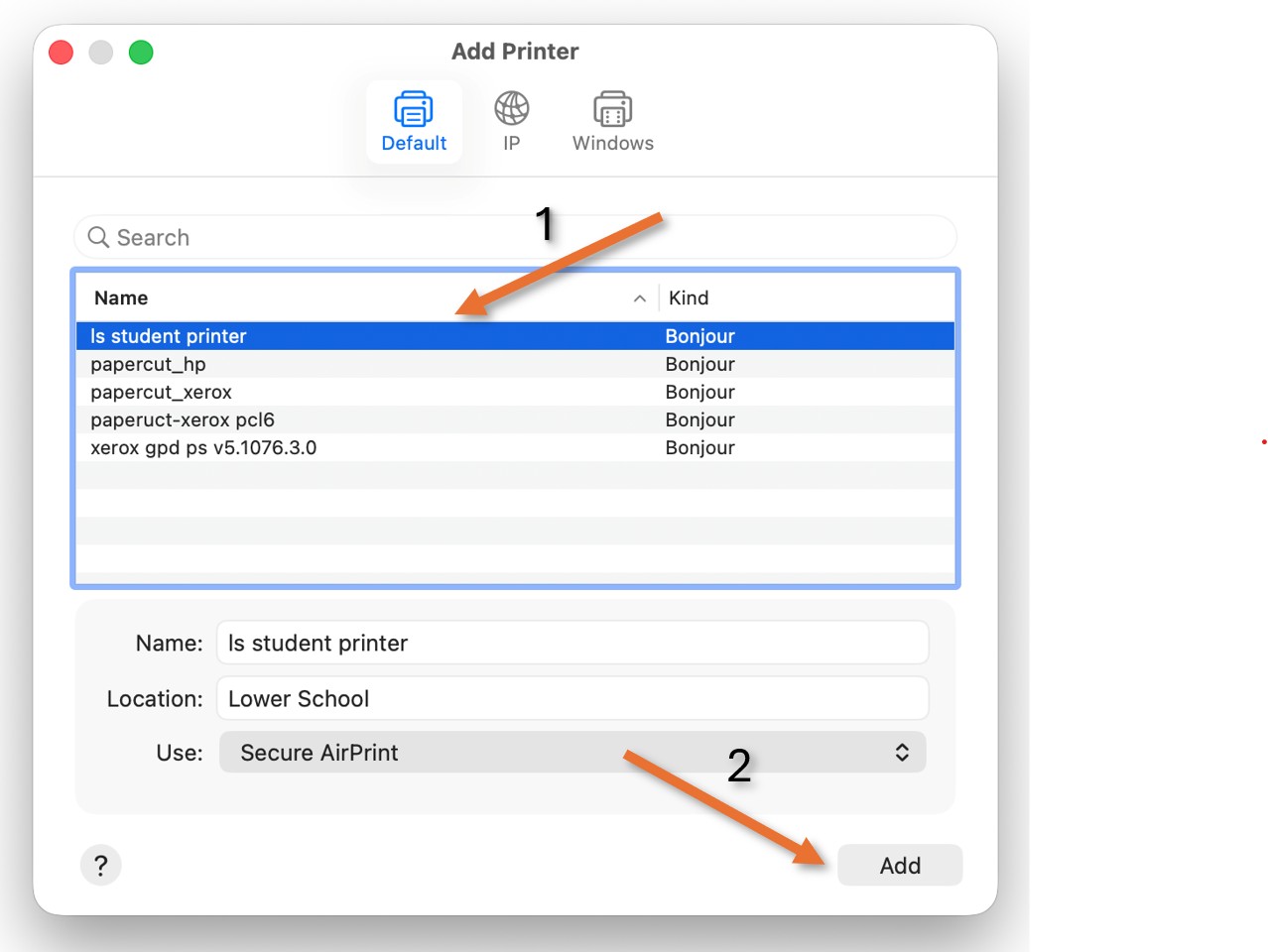This screenshot has height=952, width=1268.
Task: Select papercut_hp in the printer list
Action: 515,364
